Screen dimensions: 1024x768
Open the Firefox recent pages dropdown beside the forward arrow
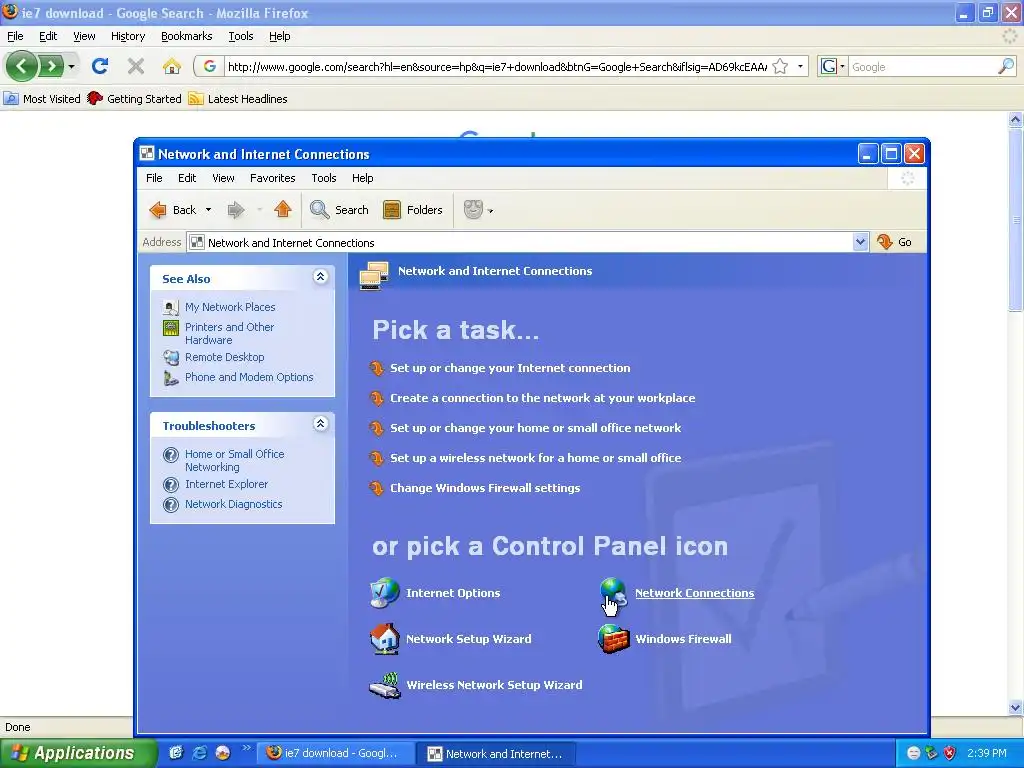pos(71,66)
